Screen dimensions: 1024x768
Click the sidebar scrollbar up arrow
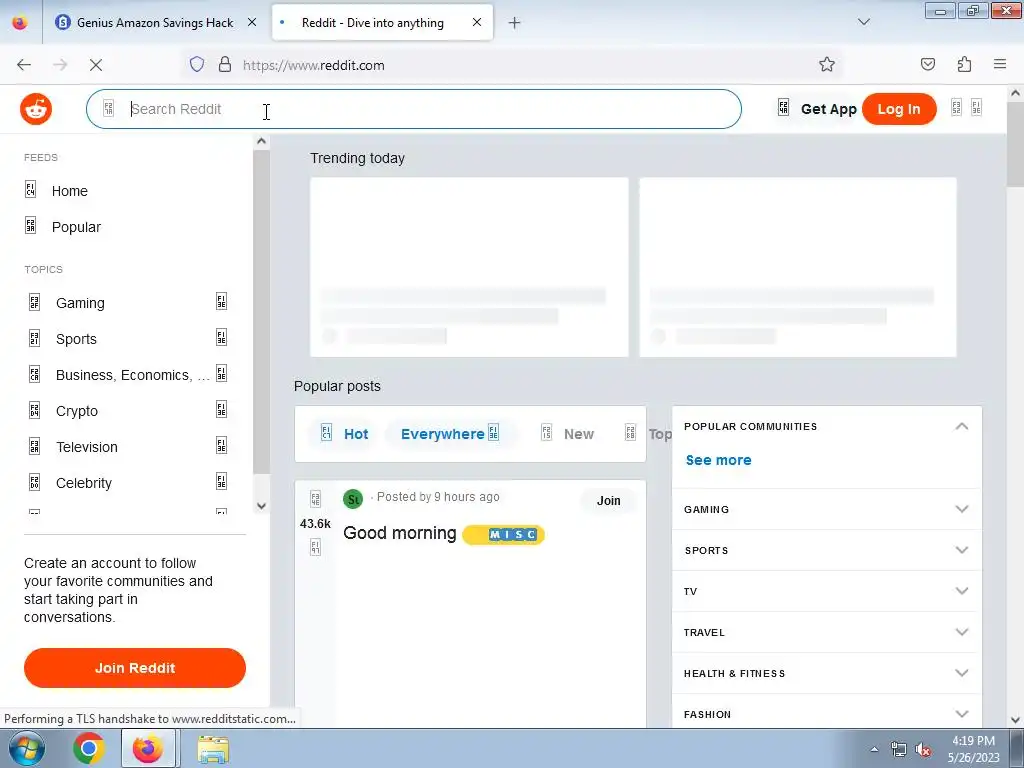pos(261,141)
